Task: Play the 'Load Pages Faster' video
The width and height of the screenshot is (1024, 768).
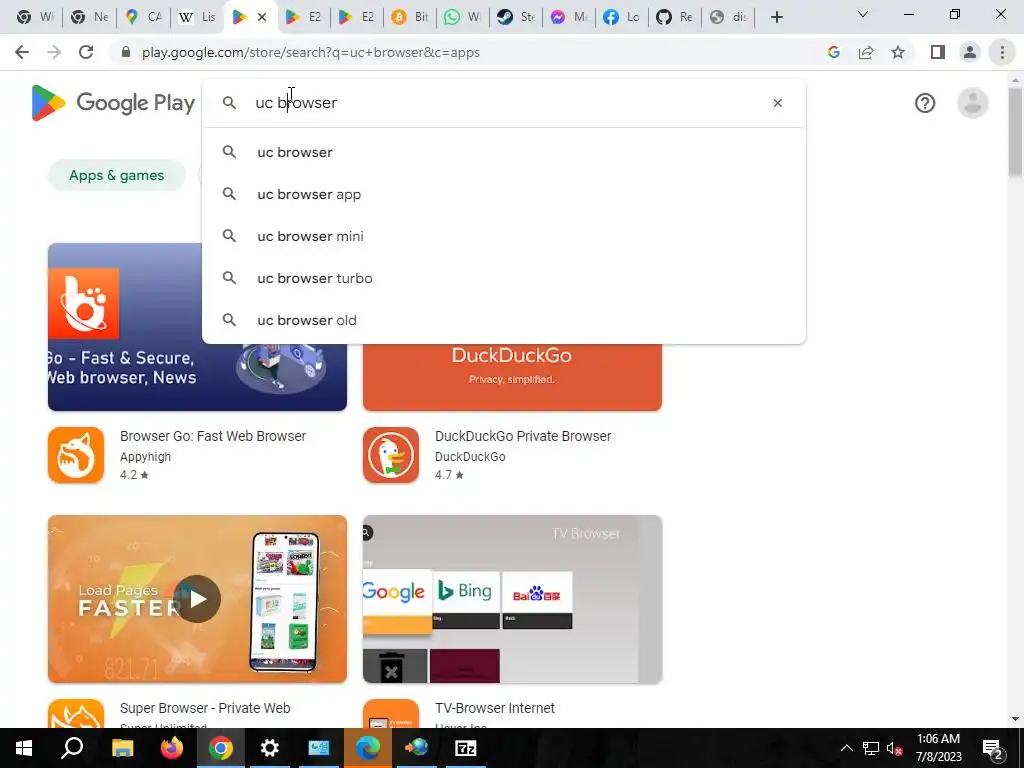Action: (197, 599)
